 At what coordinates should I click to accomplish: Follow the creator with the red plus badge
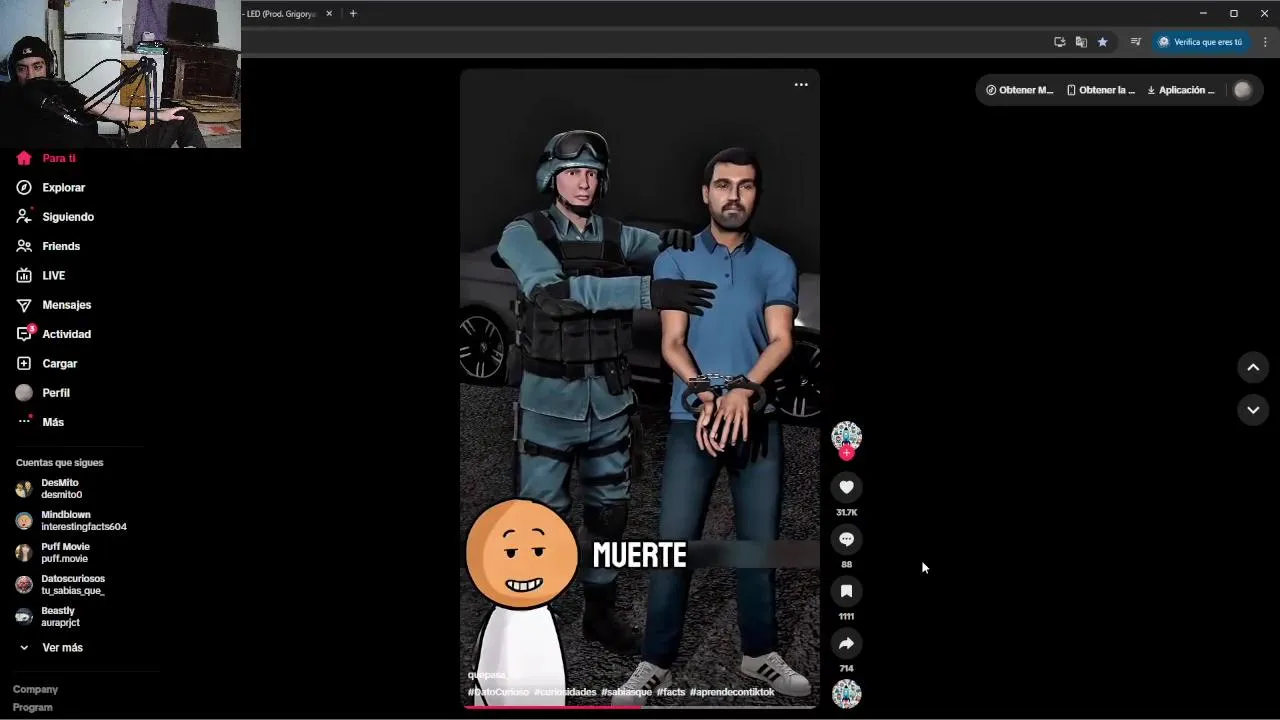846,453
